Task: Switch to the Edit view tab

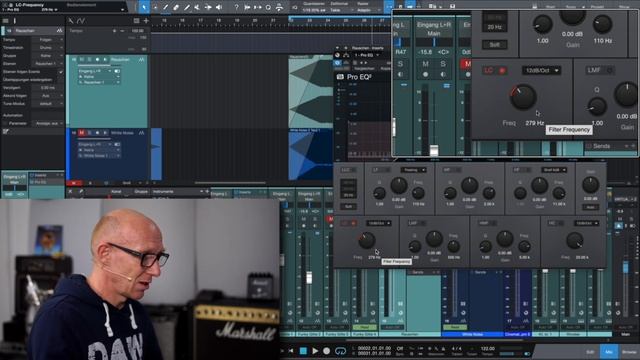Action: click(x=590, y=351)
